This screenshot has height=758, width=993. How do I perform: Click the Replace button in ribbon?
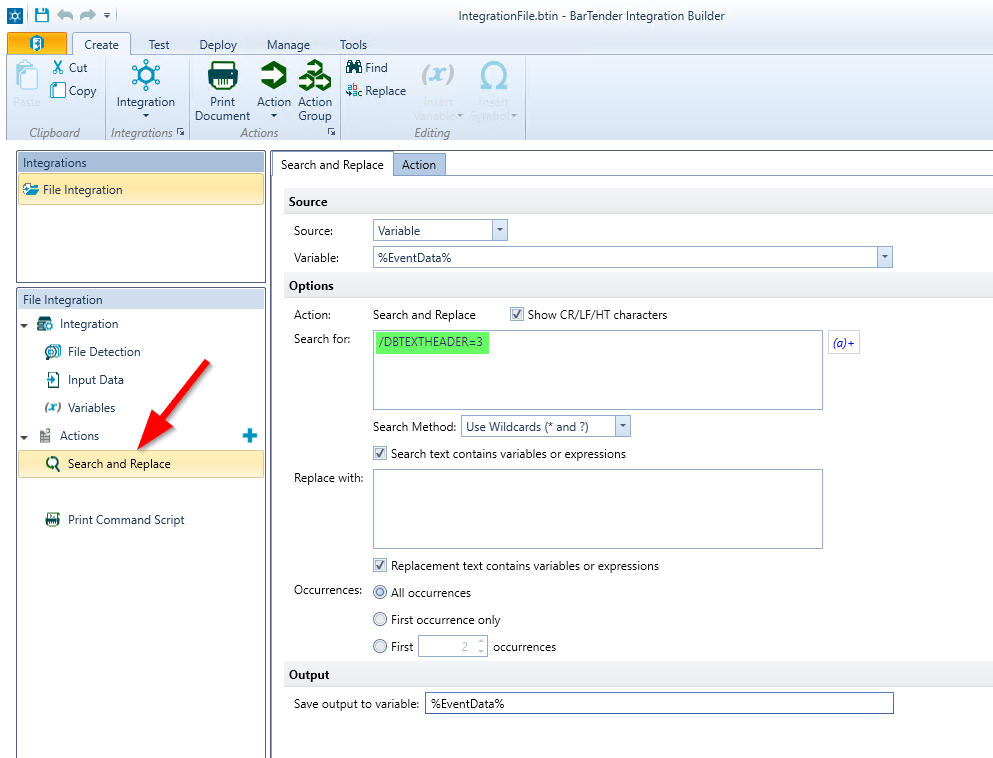[x=376, y=91]
